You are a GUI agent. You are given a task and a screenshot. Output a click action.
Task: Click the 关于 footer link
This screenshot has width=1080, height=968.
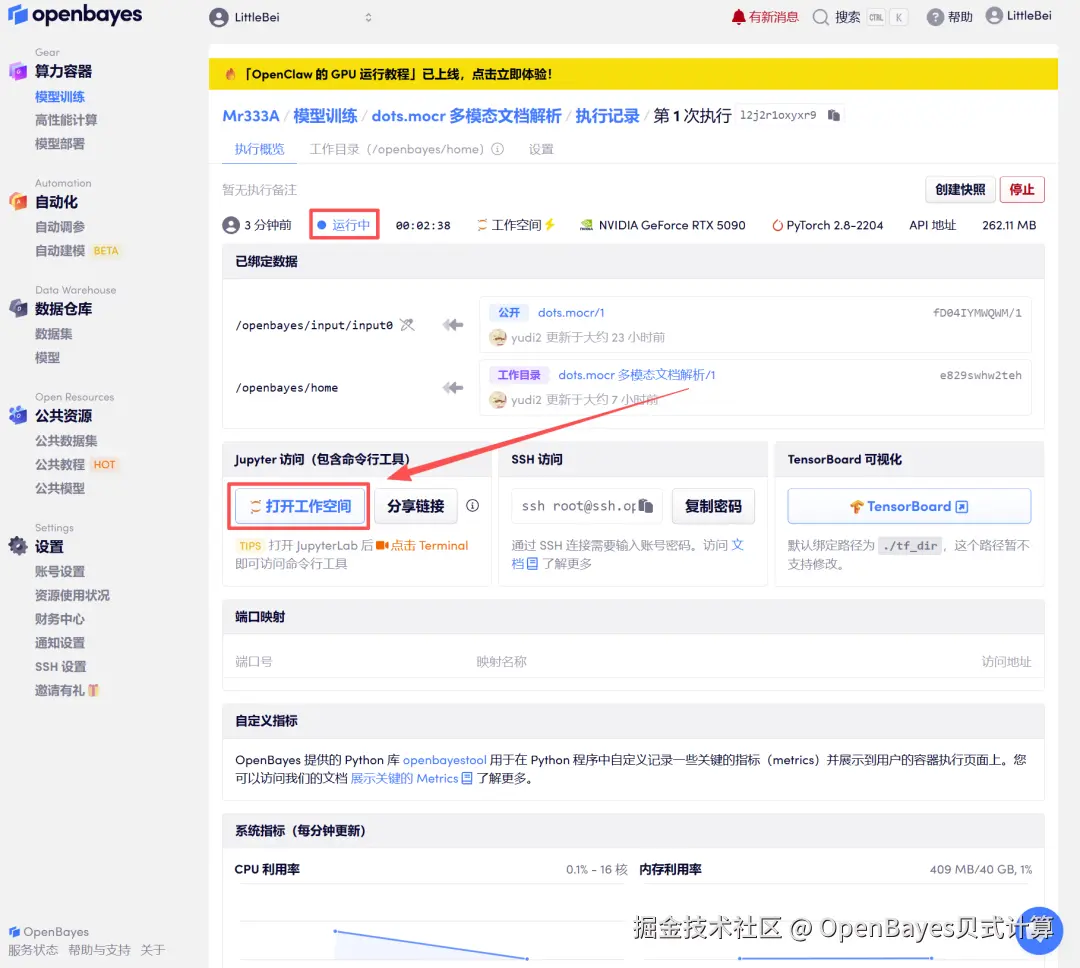pyautogui.click(x=152, y=950)
